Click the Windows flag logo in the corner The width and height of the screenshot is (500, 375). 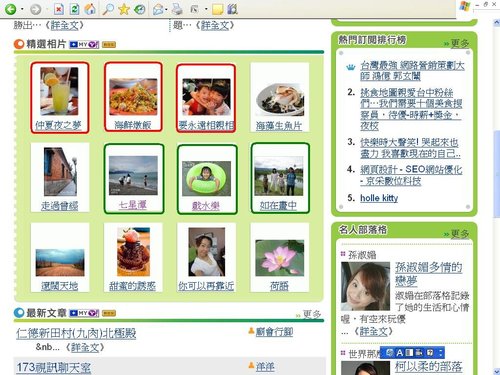[465, 6]
